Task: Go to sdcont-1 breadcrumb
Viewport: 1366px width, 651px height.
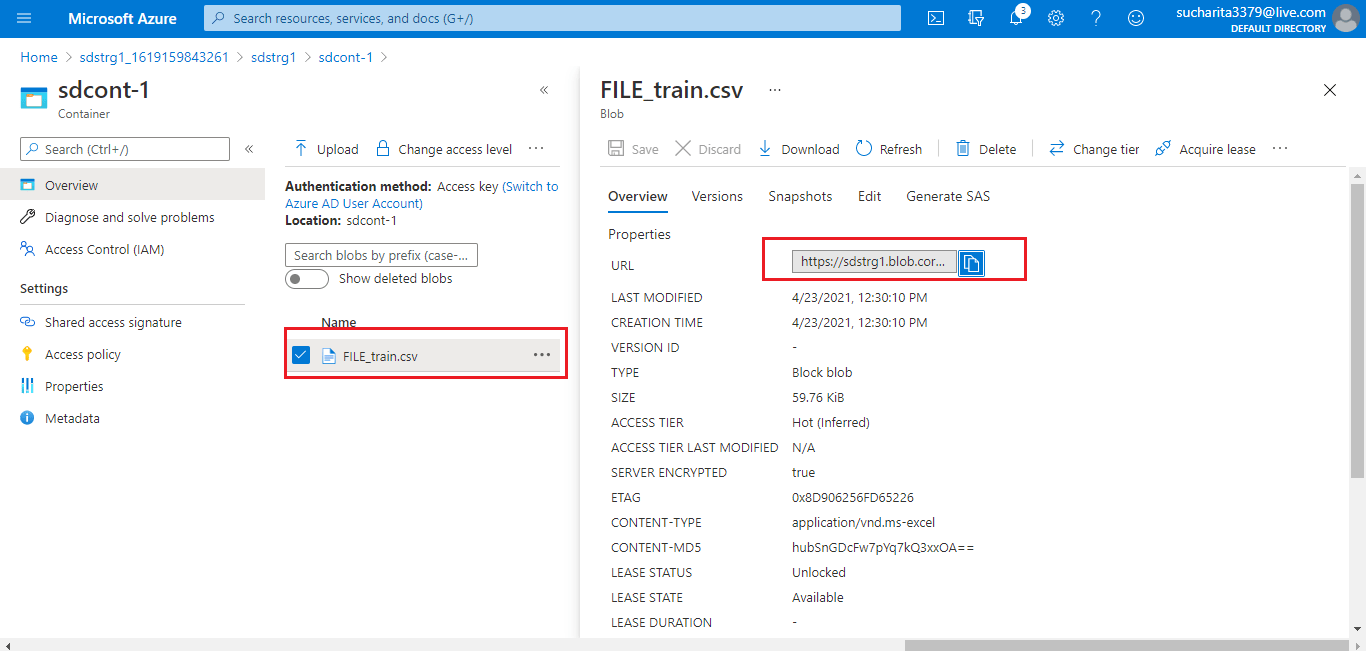Action: (345, 57)
